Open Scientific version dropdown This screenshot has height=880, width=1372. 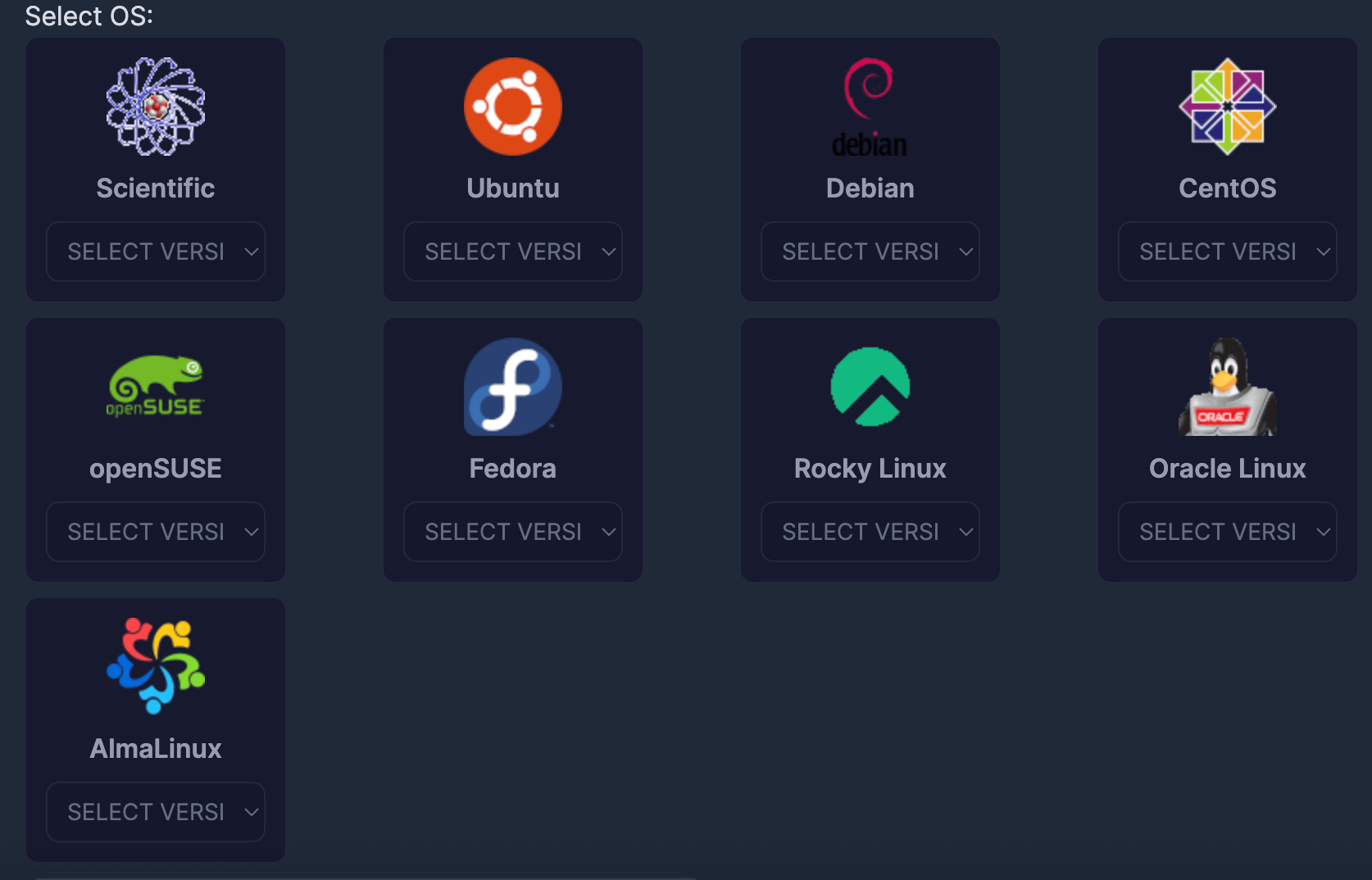[156, 252]
